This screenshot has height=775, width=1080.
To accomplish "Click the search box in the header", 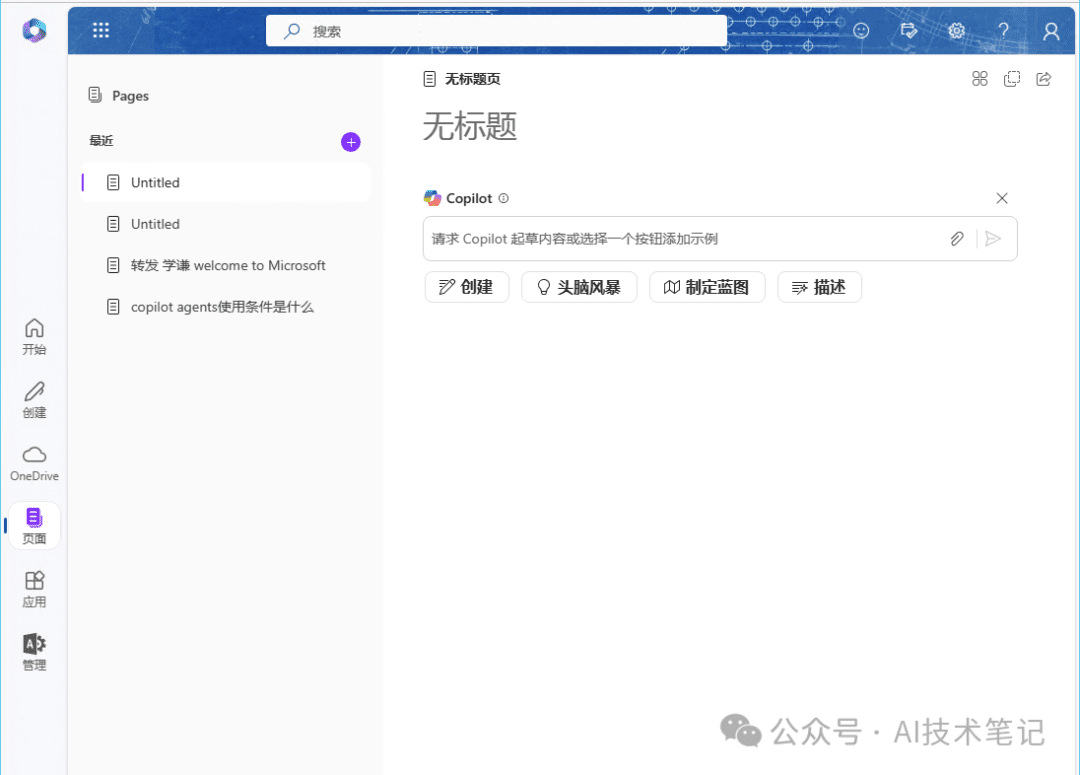I will [496, 31].
